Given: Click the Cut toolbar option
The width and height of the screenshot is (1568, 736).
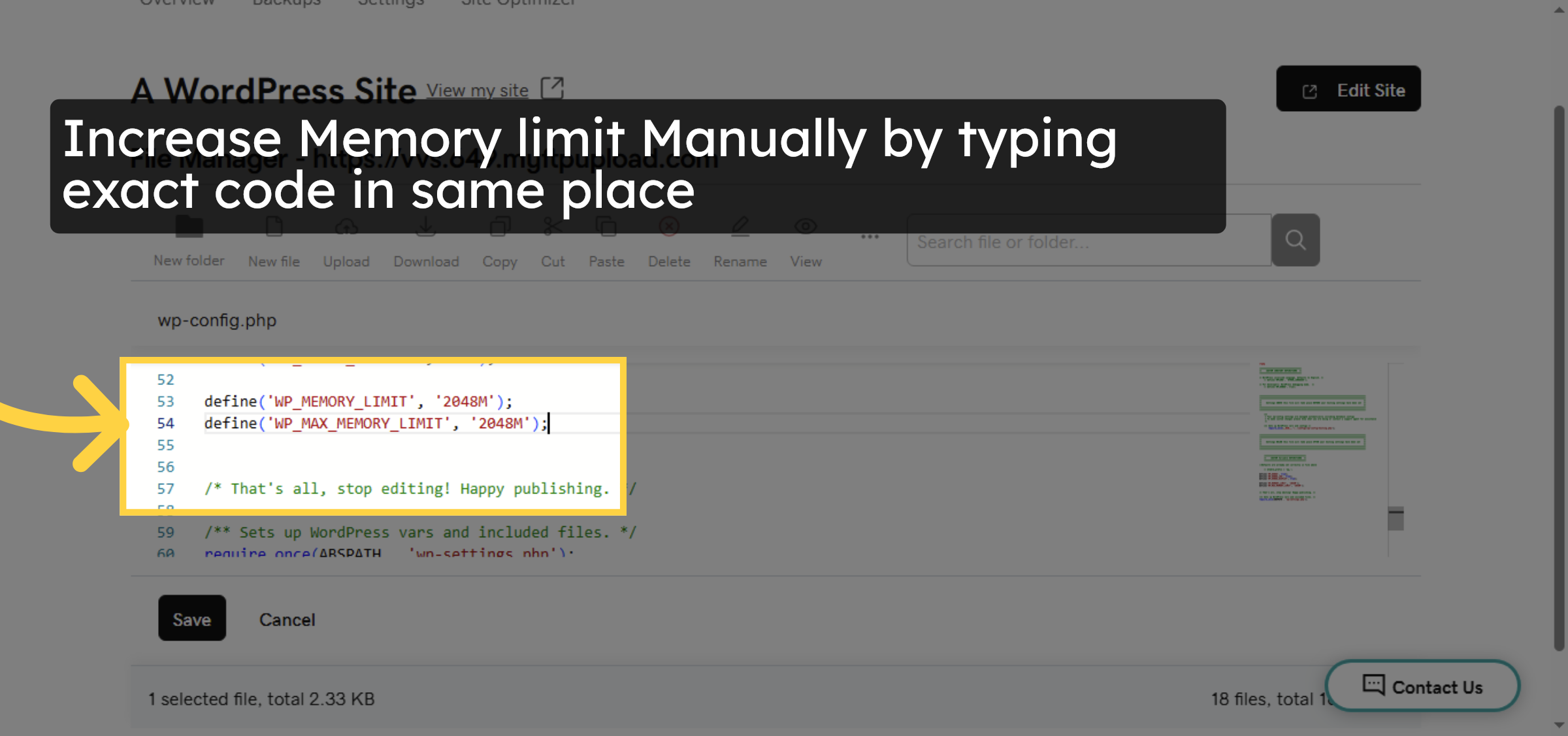Looking at the screenshot, I should click(x=553, y=261).
